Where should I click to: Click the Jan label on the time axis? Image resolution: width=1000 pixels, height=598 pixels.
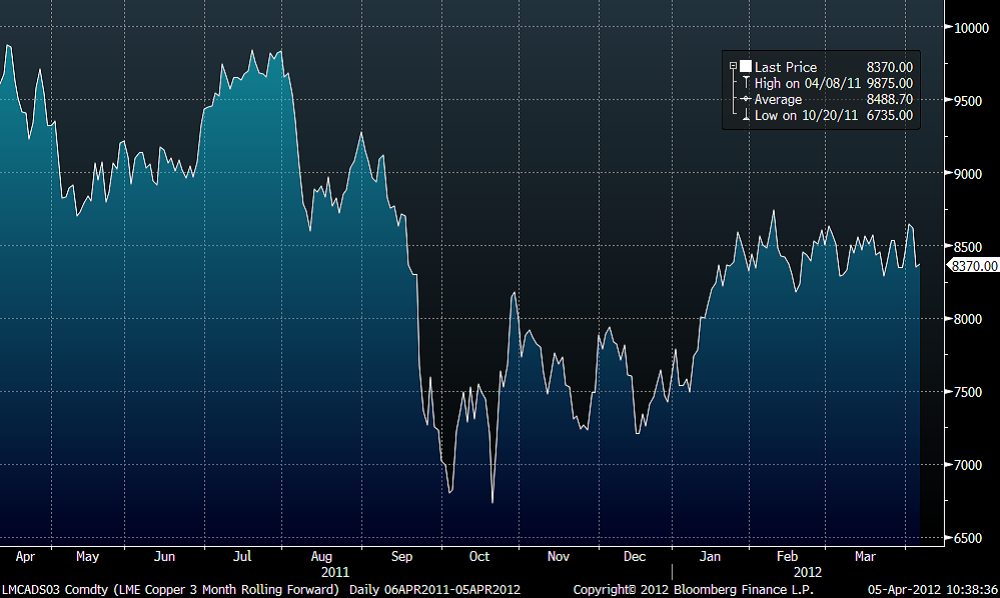(x=710, y=556)
